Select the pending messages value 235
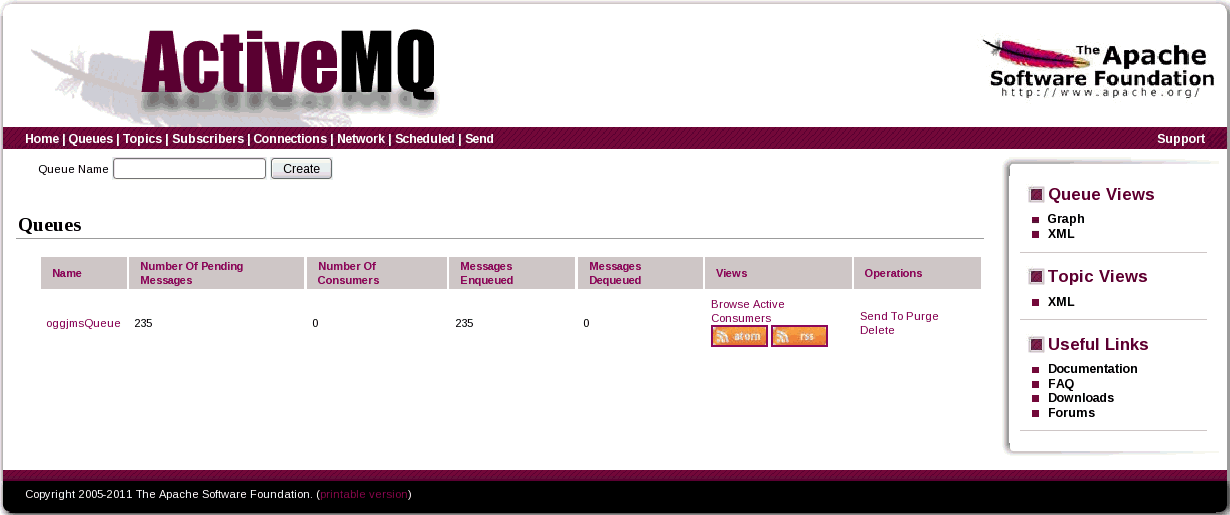1230x515 pixels. pos(143,323)
